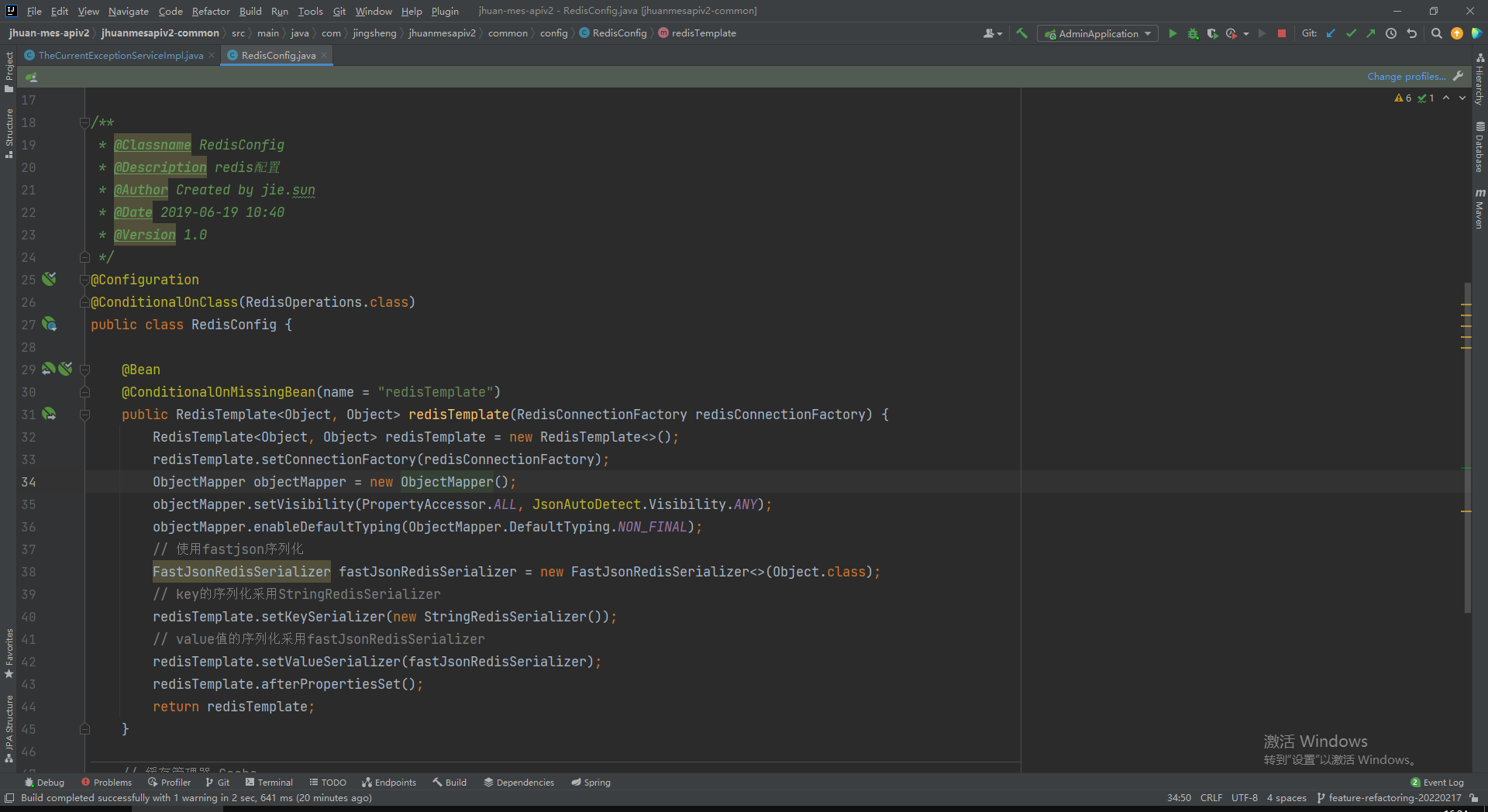Run AdminApplication using the green play icon
1488x812 pixels.
click(x=1173, y=33)
